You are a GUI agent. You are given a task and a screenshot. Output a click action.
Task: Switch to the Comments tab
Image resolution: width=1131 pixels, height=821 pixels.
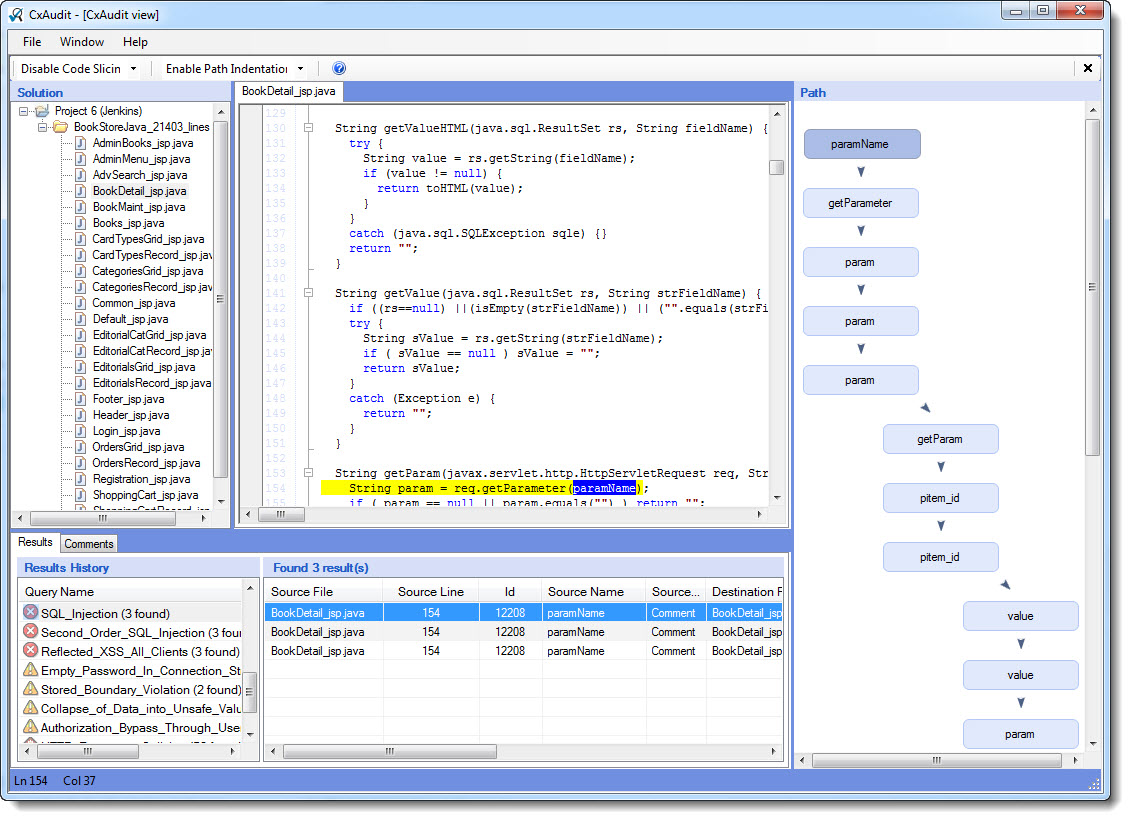(89, 544)
